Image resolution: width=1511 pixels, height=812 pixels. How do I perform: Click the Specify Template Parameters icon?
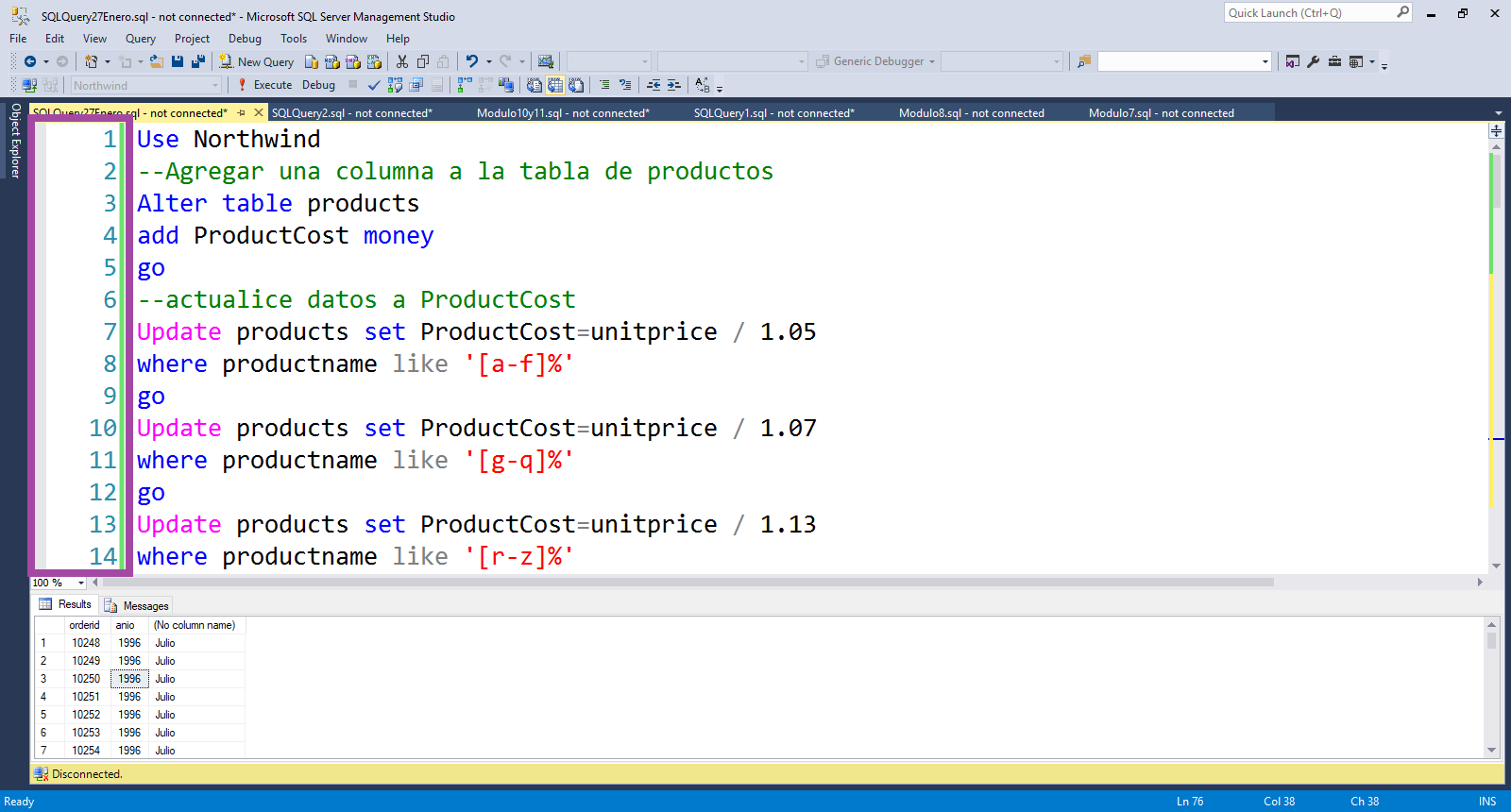click(703, 85)
